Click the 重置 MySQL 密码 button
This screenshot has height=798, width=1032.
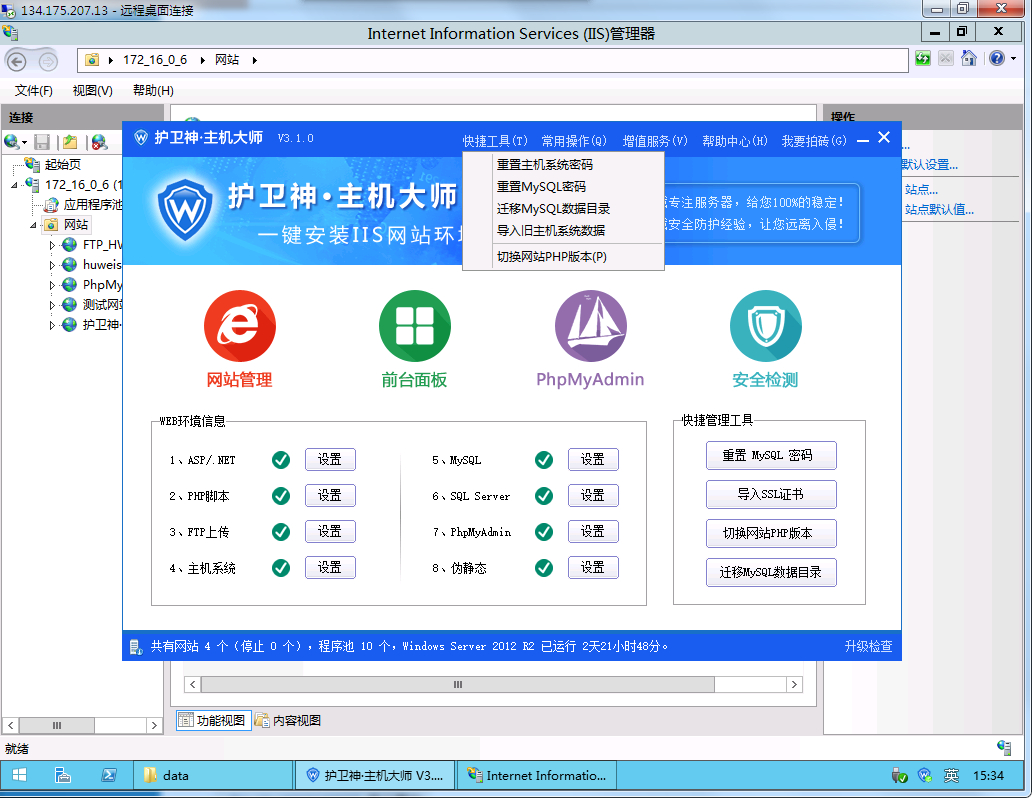(x=771, y=456)
